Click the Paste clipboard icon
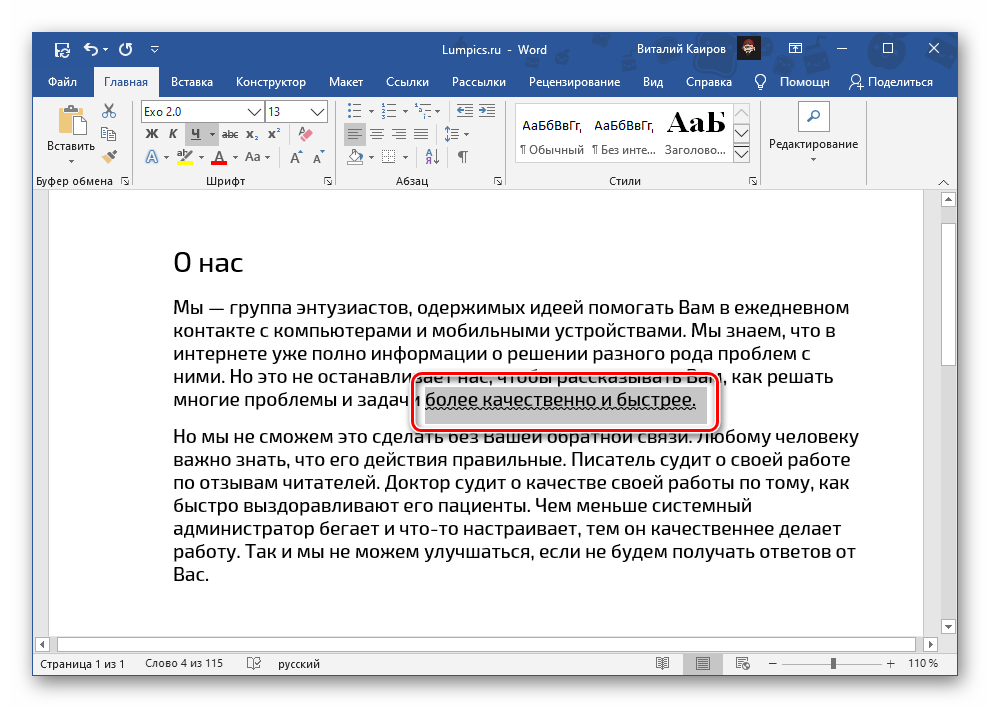 click(x=72, y=120)
